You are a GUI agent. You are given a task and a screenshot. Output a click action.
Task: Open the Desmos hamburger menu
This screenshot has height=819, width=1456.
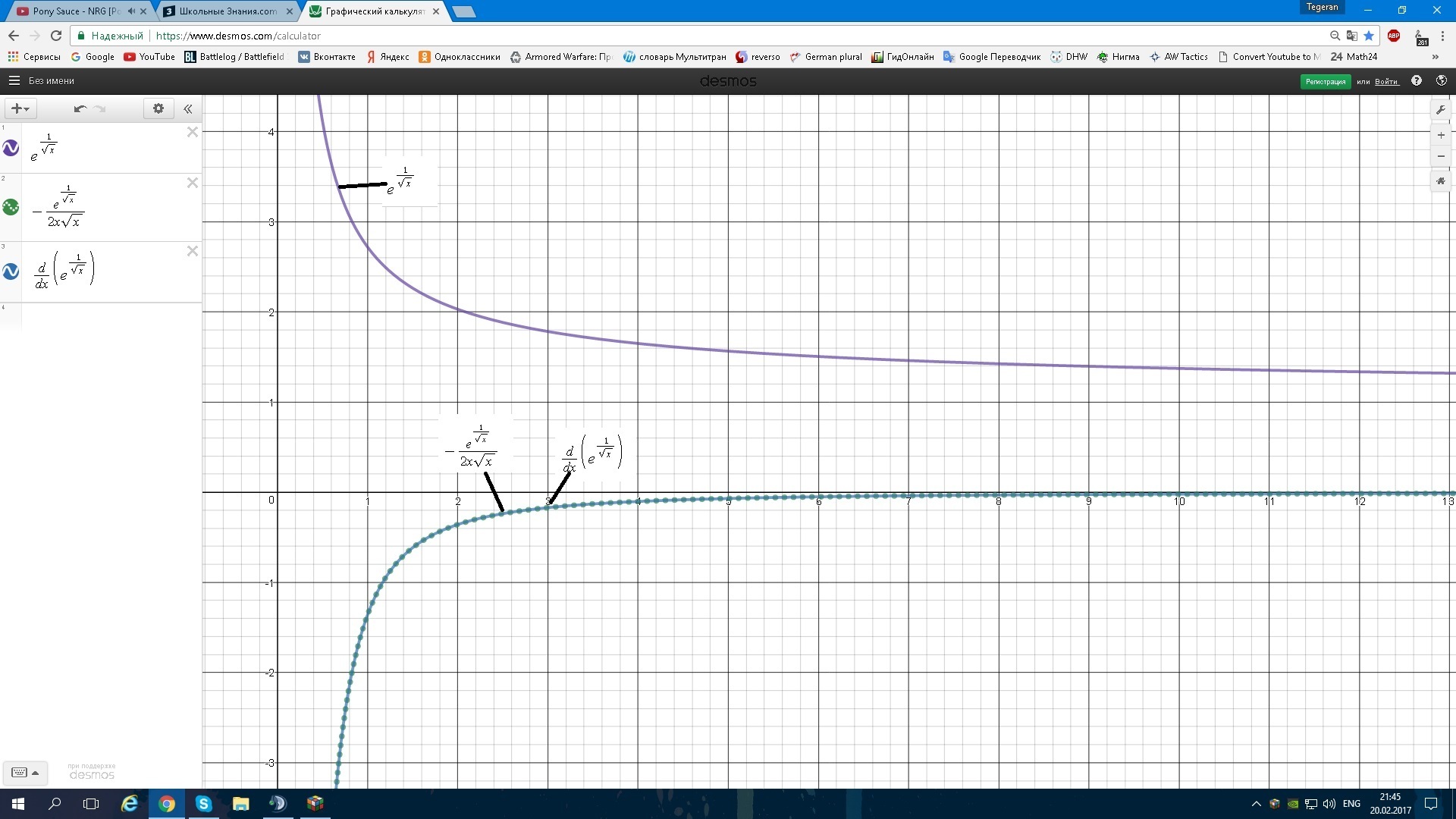pyautogui.click(x=14, y=80)
